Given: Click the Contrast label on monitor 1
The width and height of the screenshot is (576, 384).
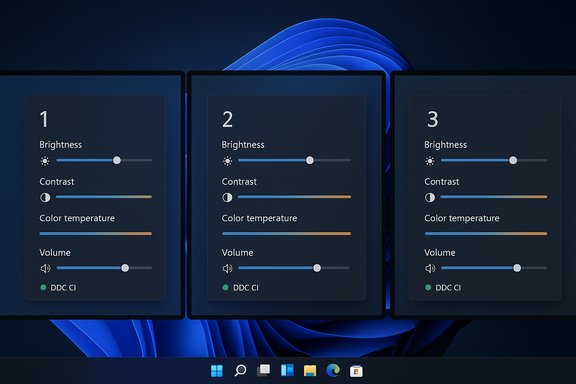Looking at the screenshot, I should click(57, 182).
